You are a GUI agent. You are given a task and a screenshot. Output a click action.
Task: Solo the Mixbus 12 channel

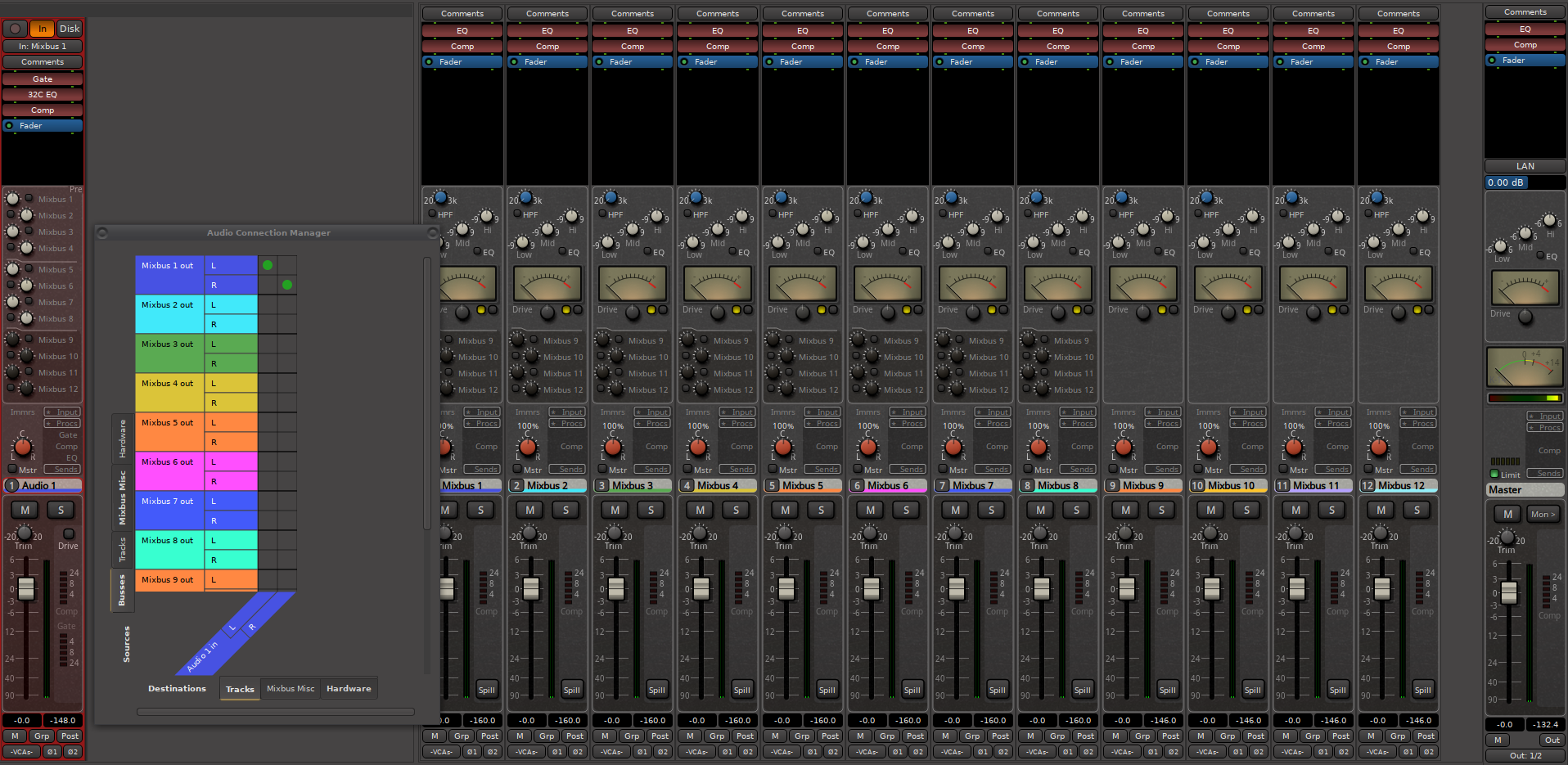(1417, 510)
